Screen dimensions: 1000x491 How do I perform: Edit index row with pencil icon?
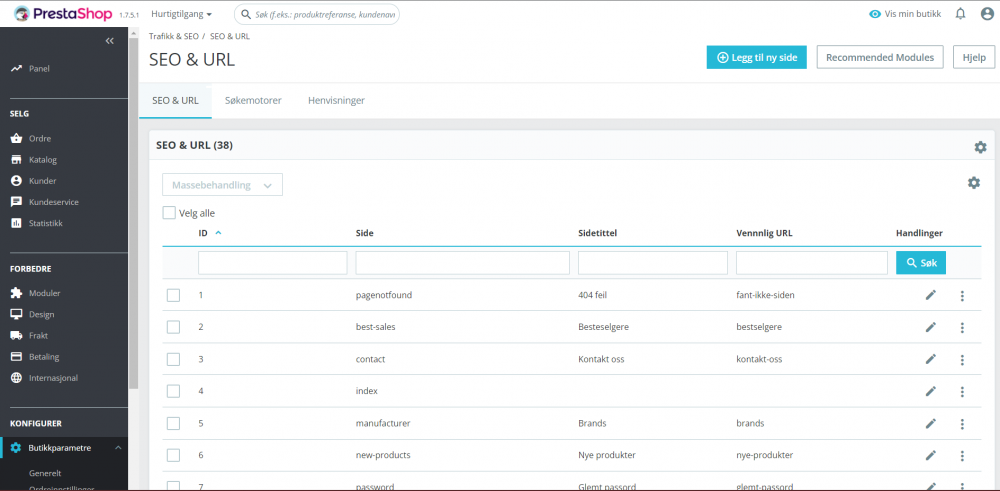tap(930, 391)
